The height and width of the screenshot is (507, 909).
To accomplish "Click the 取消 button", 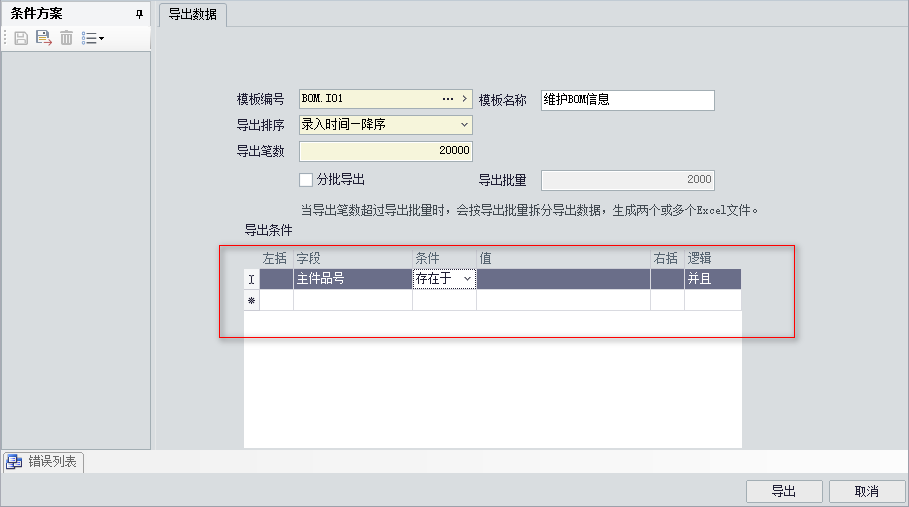I will 867,491.
